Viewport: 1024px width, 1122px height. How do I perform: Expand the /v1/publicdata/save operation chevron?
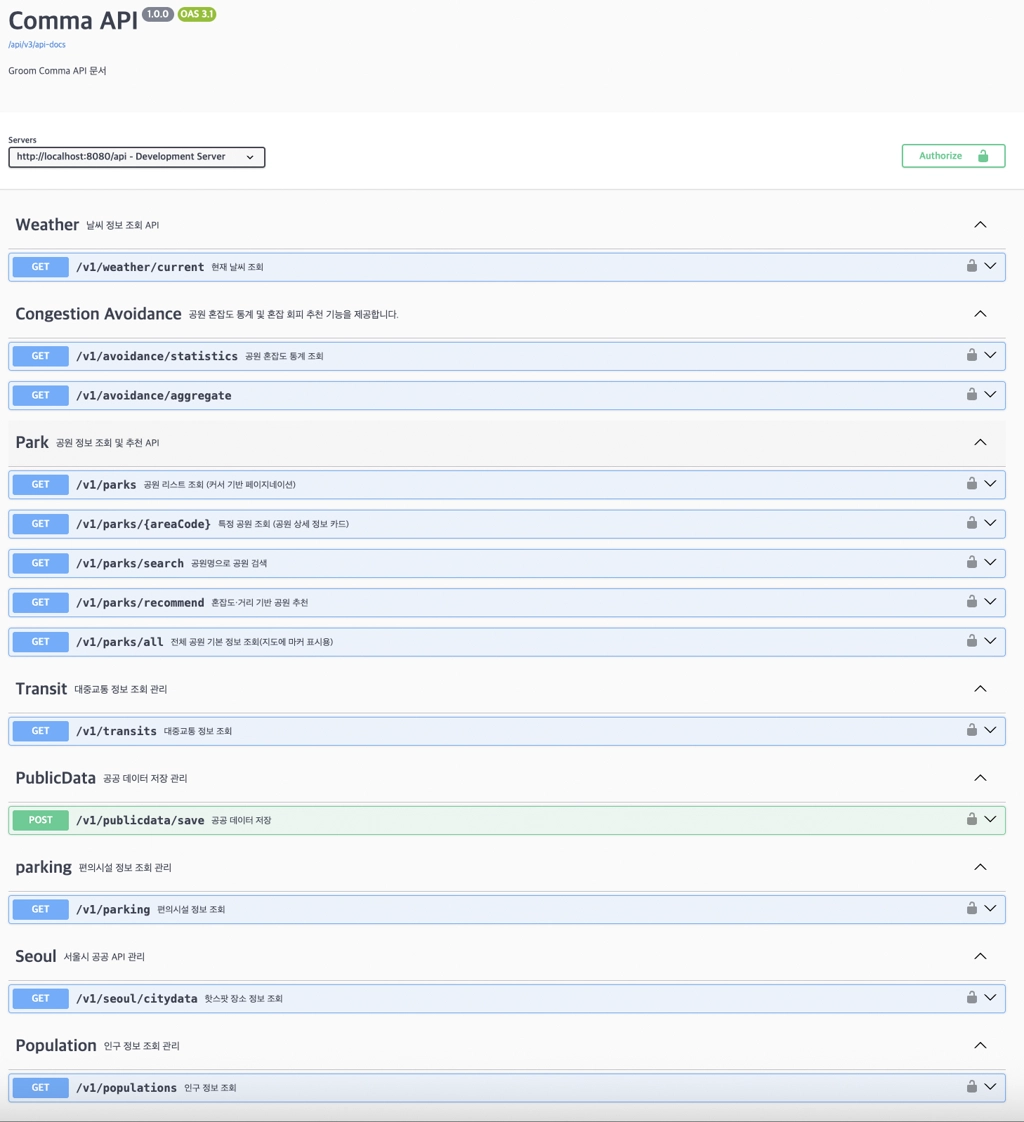click(x=990, y=819)
